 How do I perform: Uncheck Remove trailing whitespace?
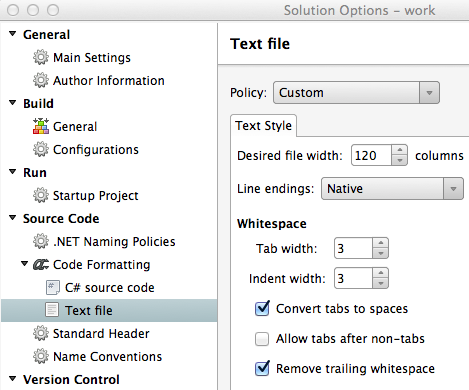(x=262, y=369)
